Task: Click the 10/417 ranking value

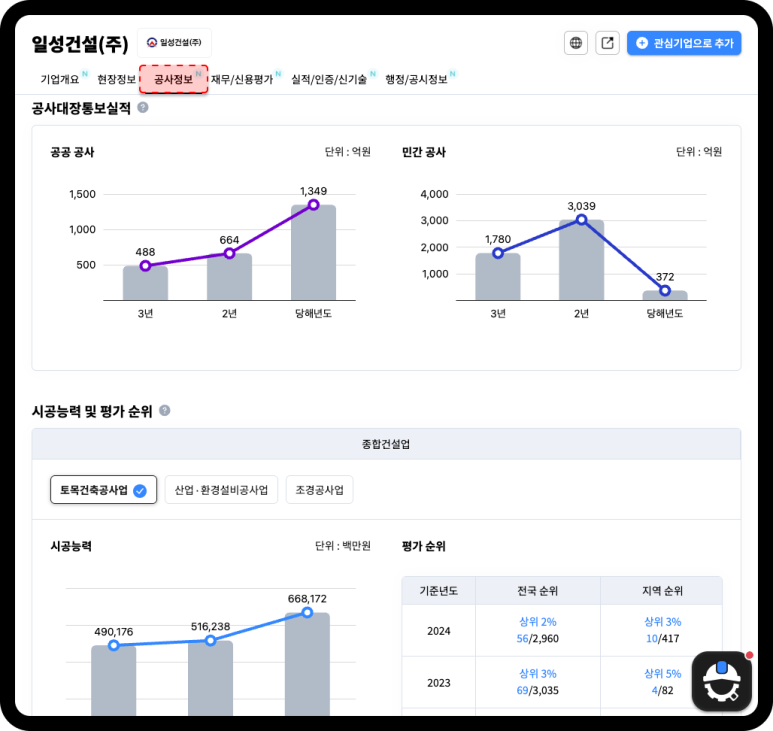Action: [x=663, y=638]
